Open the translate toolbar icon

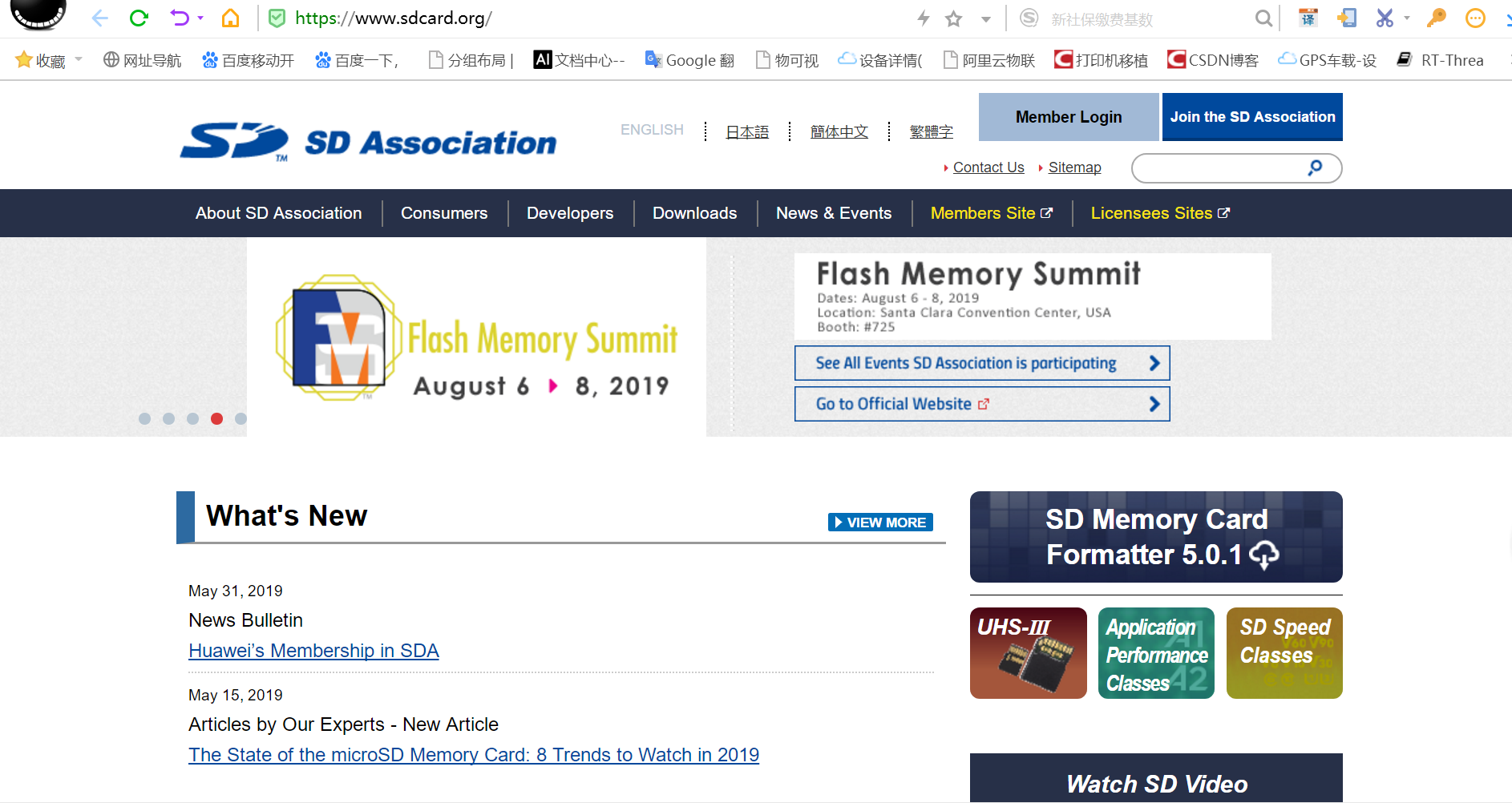1308,18
